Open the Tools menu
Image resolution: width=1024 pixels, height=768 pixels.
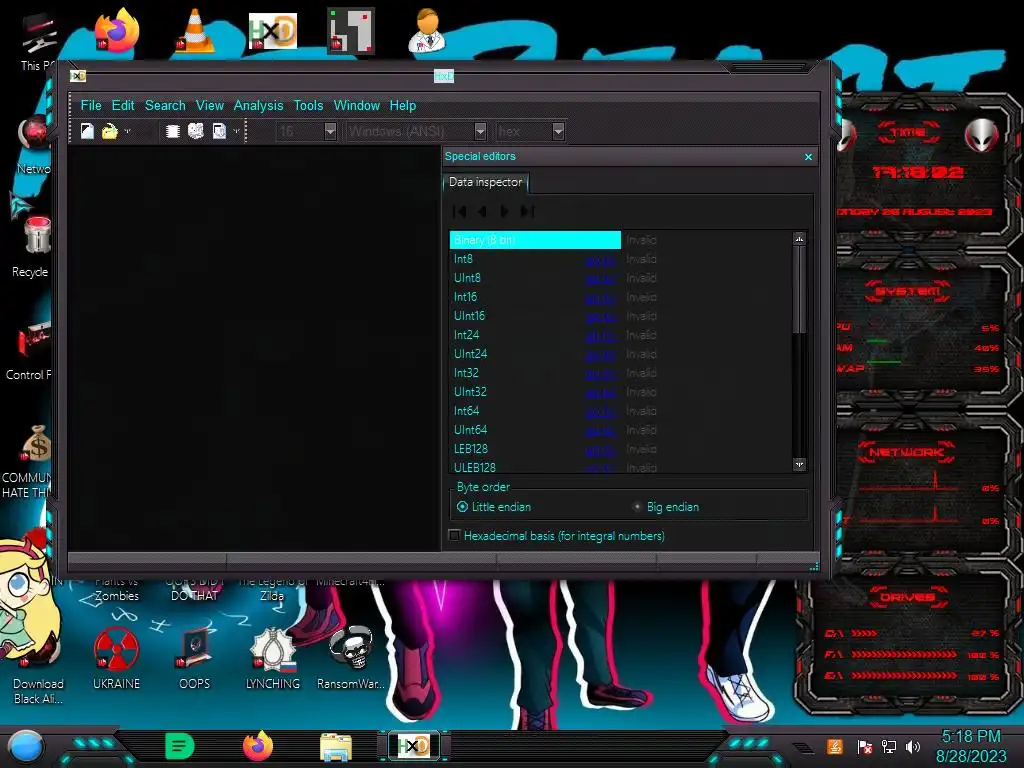click(308, 105)
